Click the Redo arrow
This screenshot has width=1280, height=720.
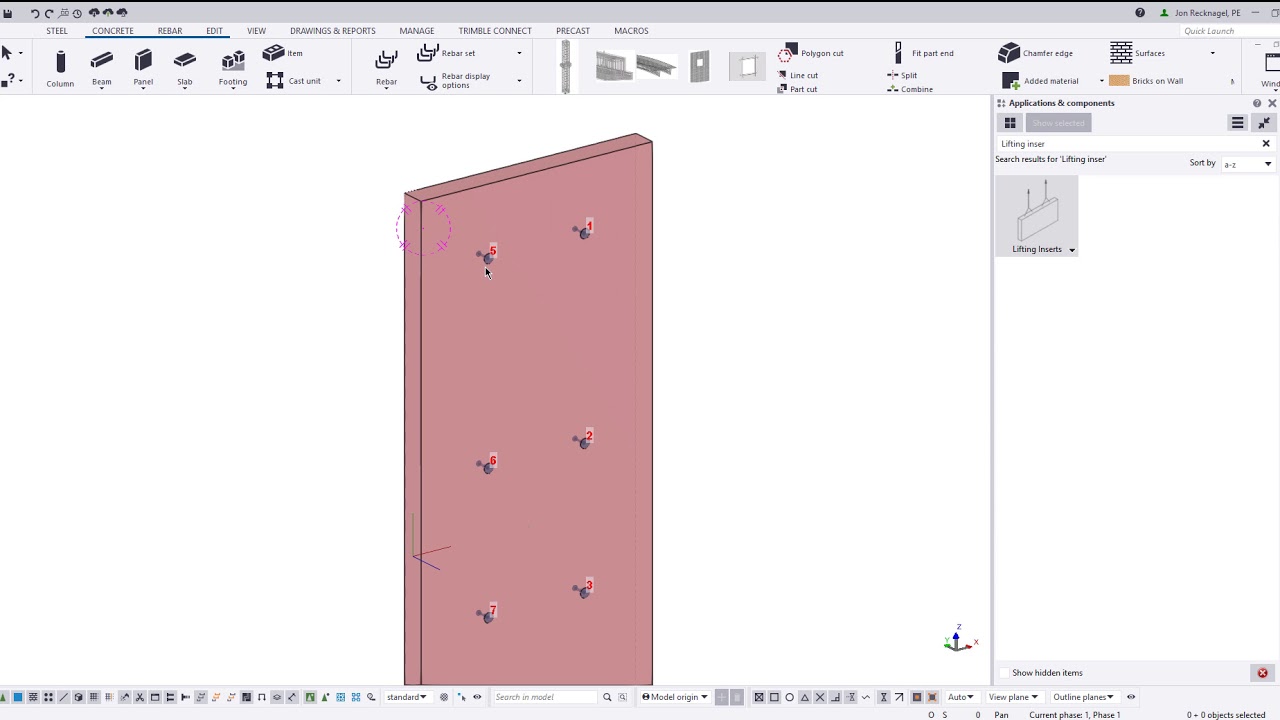49,13
